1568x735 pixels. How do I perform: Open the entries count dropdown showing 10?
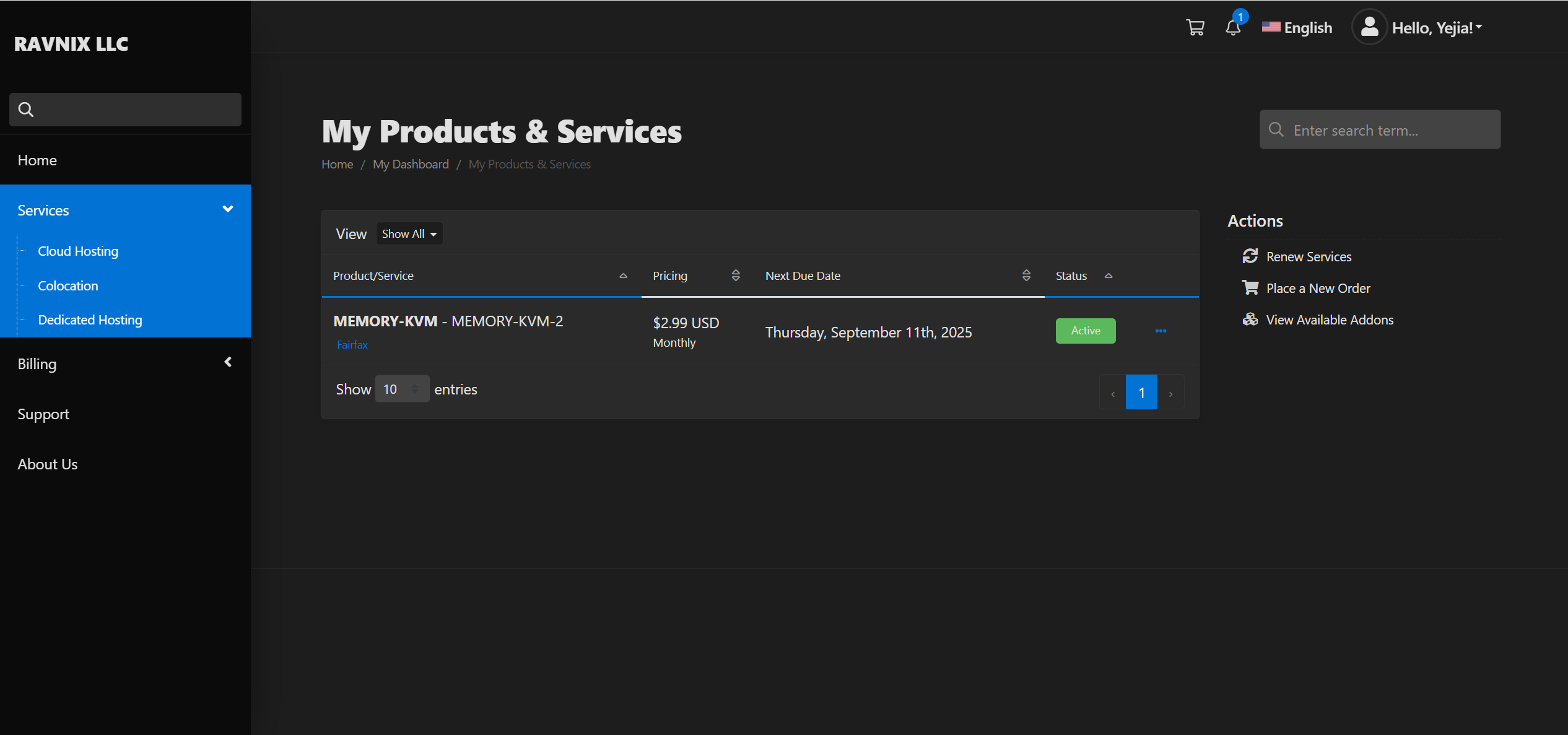point(402,389)
